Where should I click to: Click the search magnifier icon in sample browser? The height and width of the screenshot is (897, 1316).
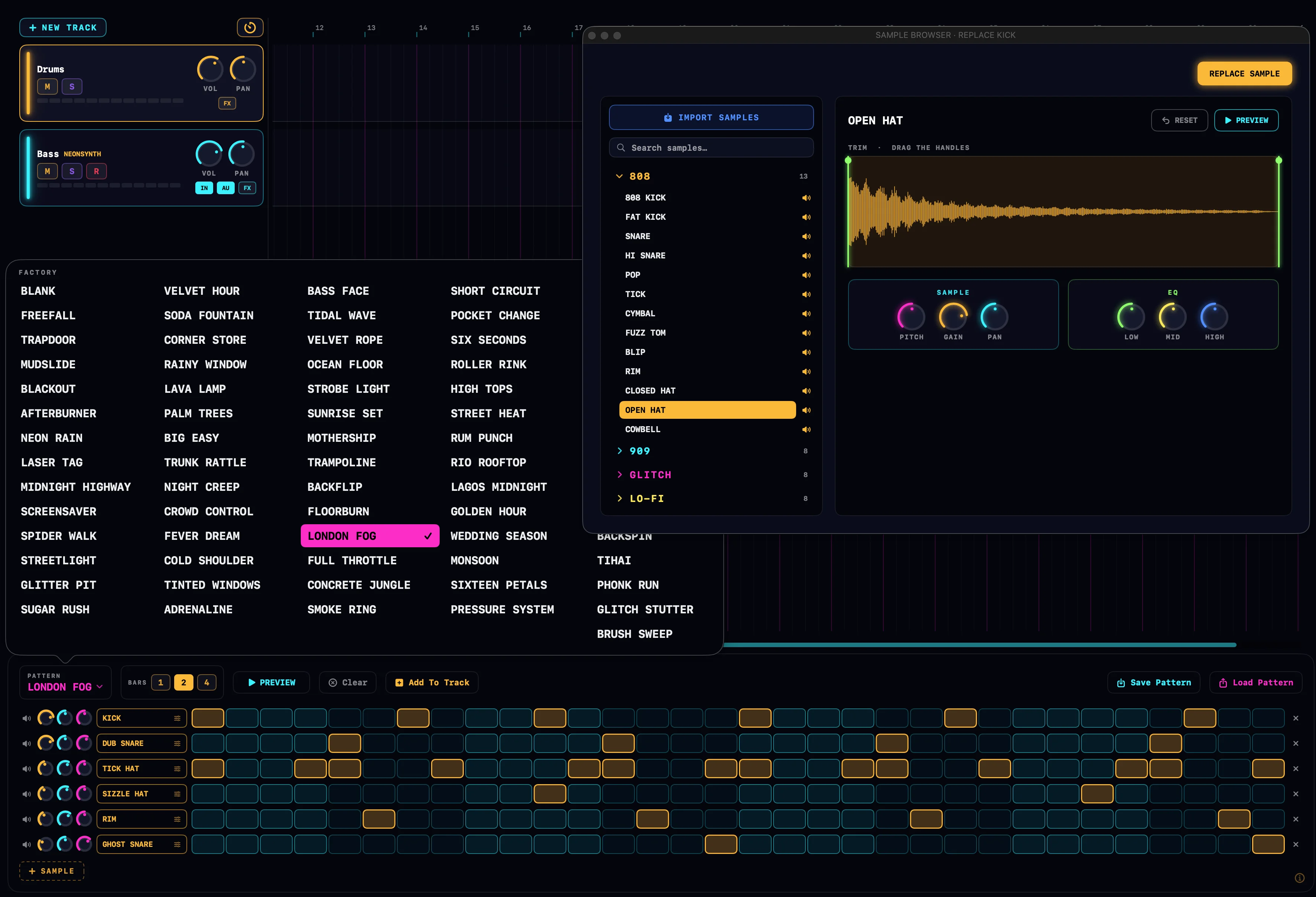[620, 148]
